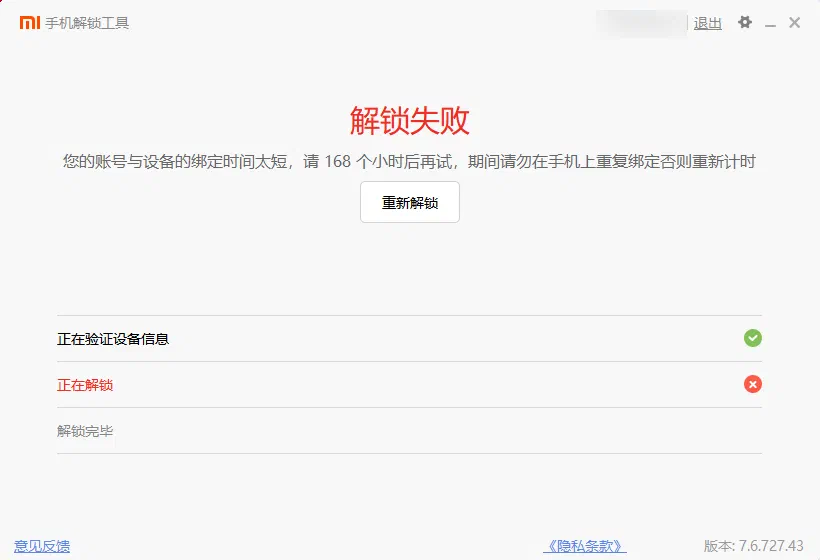Click the green checkmark status icon

[x=753, y=338]
